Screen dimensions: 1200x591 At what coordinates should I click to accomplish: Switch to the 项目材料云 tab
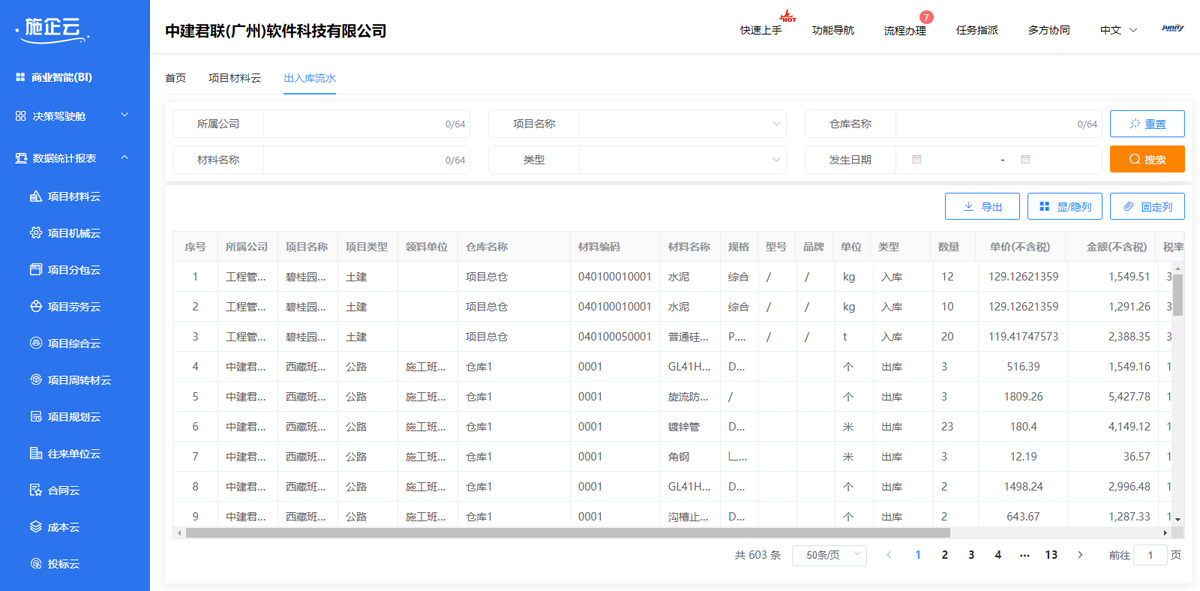coord(235,77)
